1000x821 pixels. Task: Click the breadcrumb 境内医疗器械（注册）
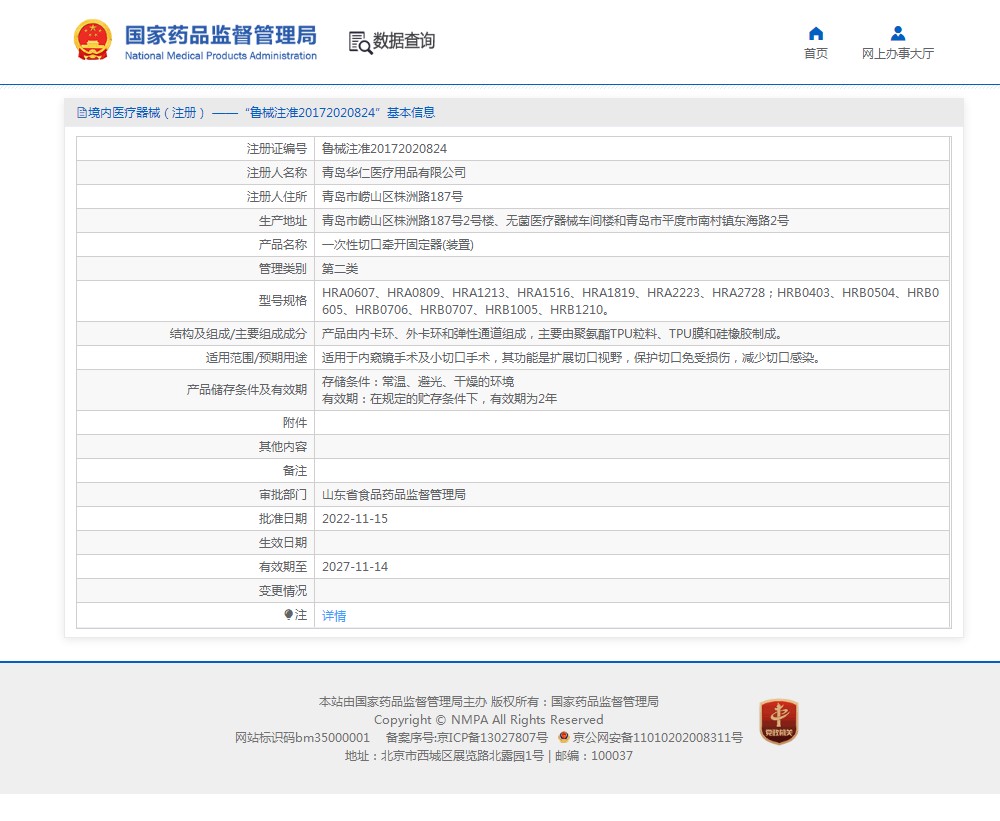147,113
